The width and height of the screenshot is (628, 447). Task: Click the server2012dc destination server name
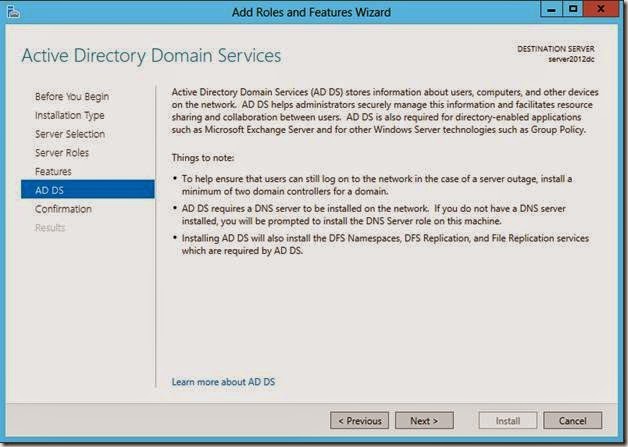(571, 59)
